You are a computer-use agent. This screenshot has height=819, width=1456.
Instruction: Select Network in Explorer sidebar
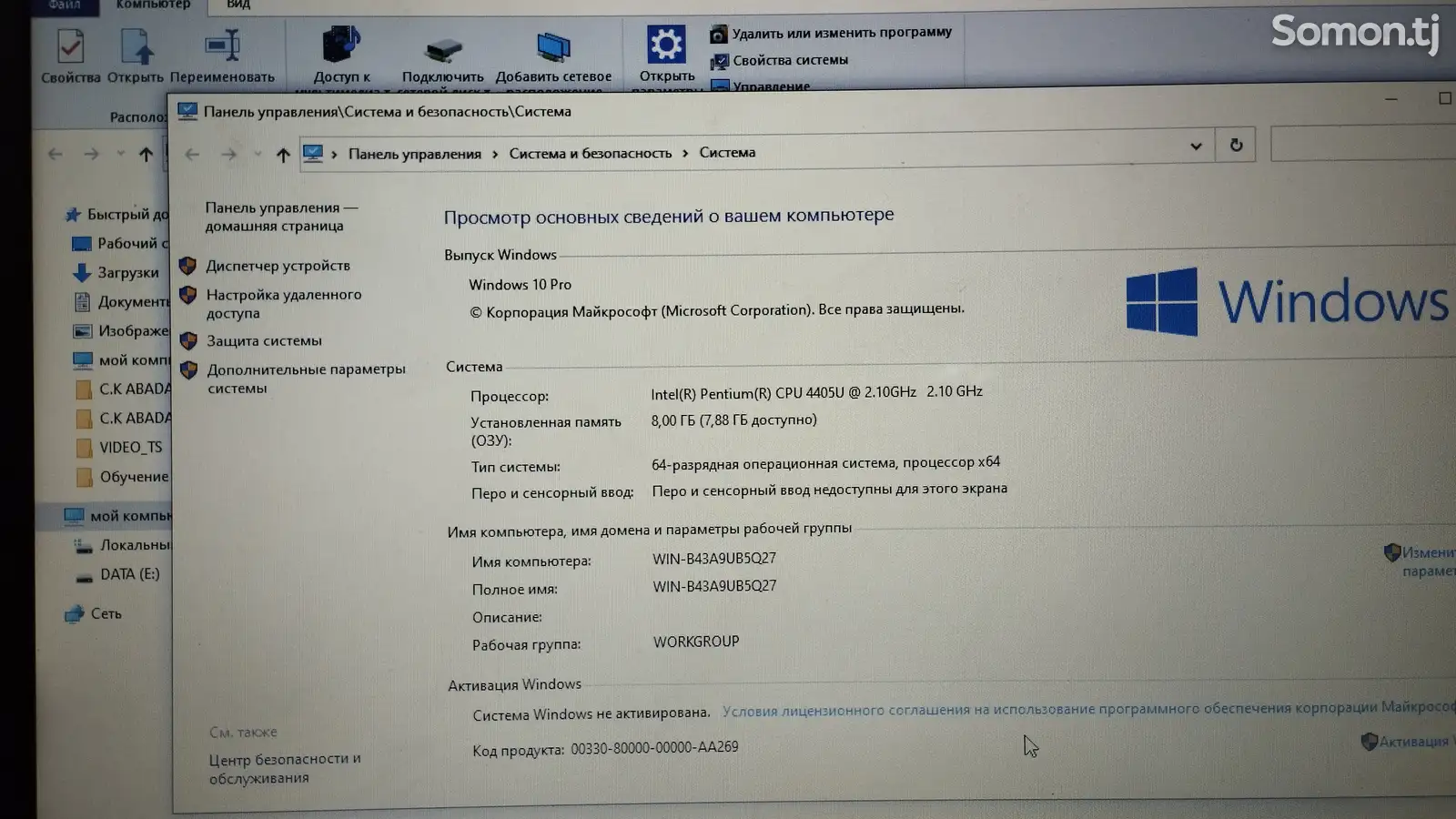pos(94,614)
